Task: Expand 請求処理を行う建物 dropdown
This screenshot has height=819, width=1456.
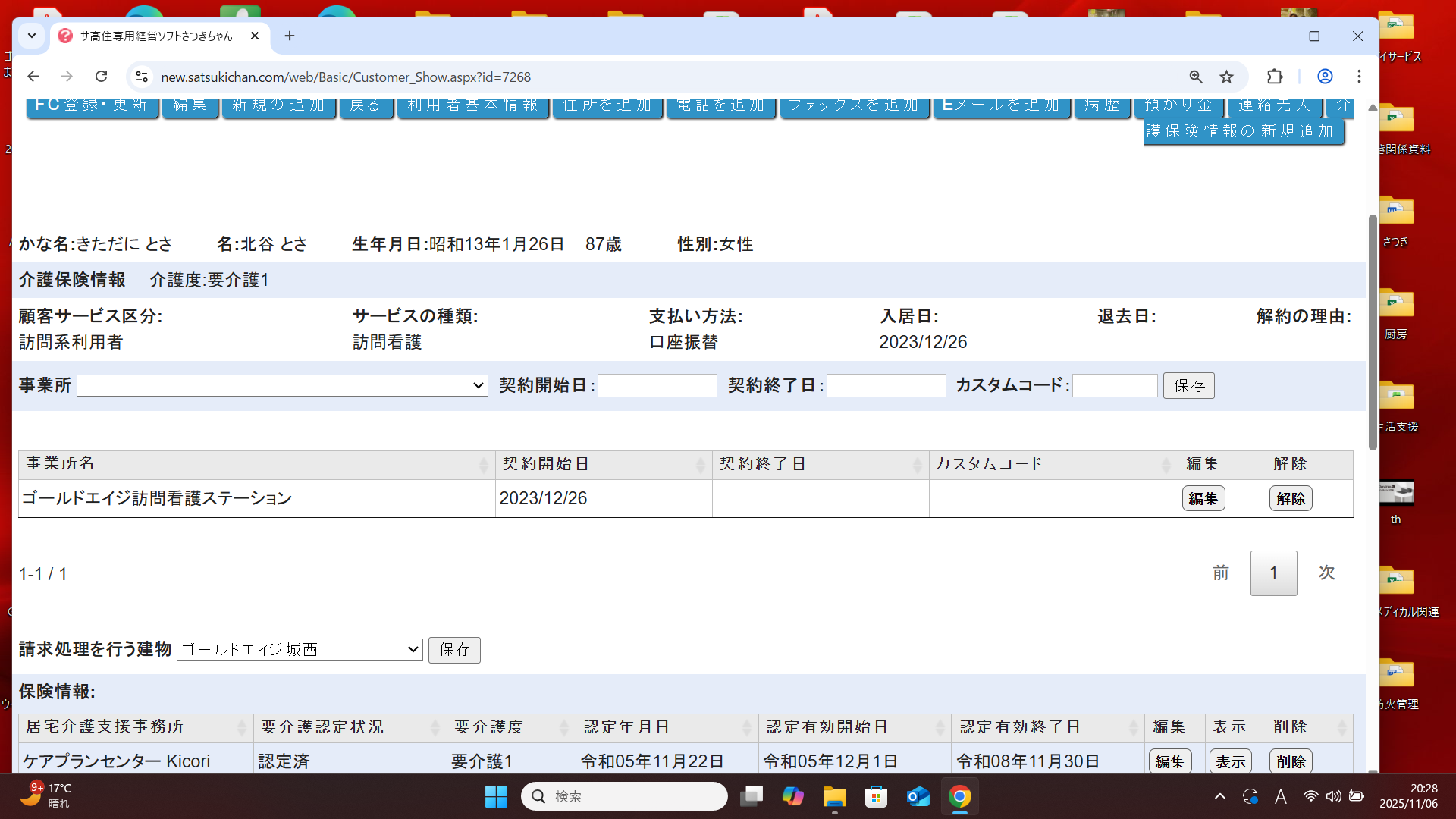Action: pos(300,650)
